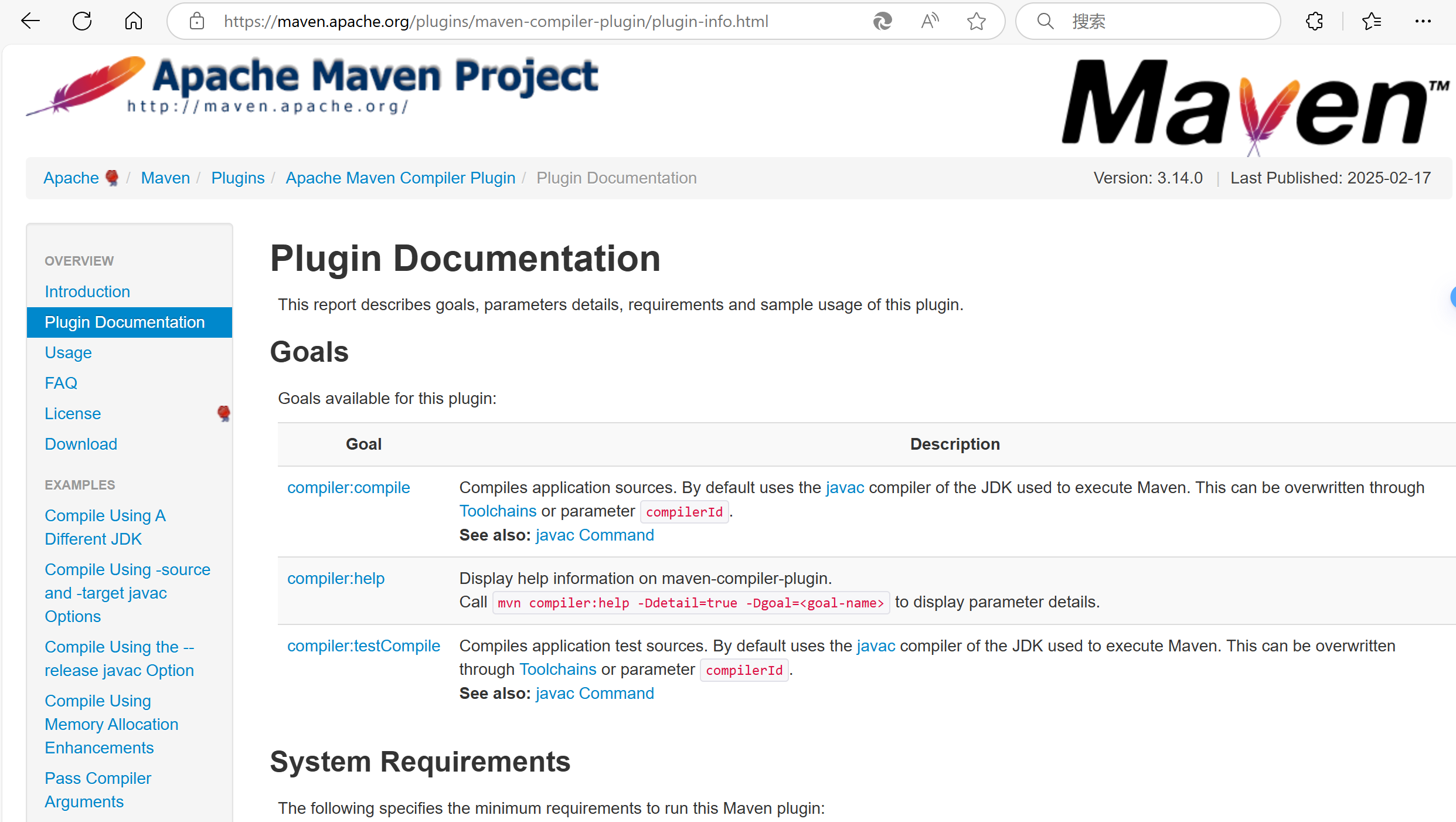Open the compiler:compile goal link
1456x822 pixels.
pos(348,487)
